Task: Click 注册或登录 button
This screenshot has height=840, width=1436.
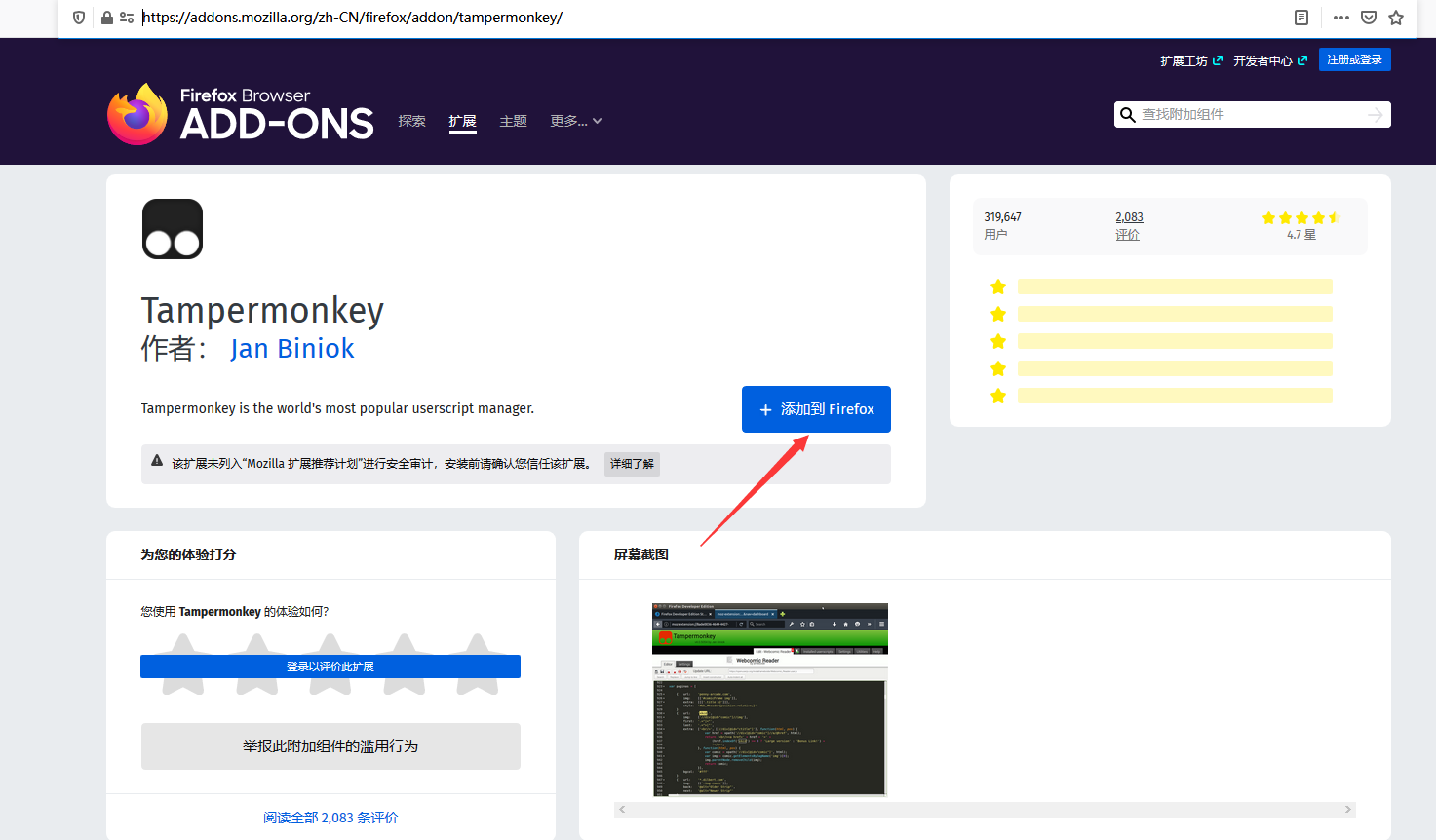Action: (x=1355, y=59)
